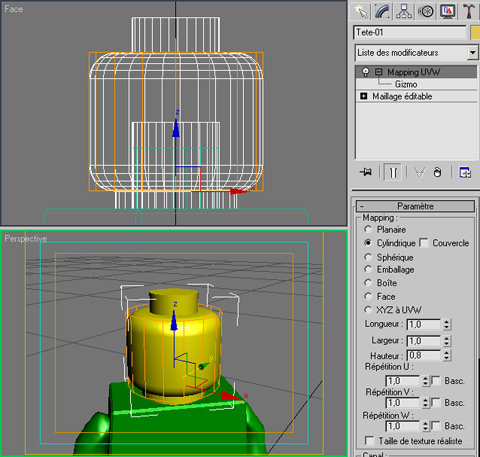Image resolution: width=480 pixels, height=457 pixels.
Task: Open the Modify command panel tab
Action: tap(382, 12)
